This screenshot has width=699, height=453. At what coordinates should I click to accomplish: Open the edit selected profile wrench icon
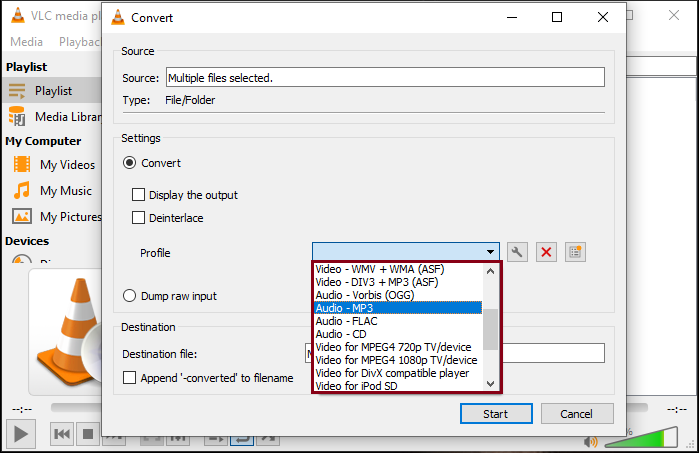click(517, 252)
